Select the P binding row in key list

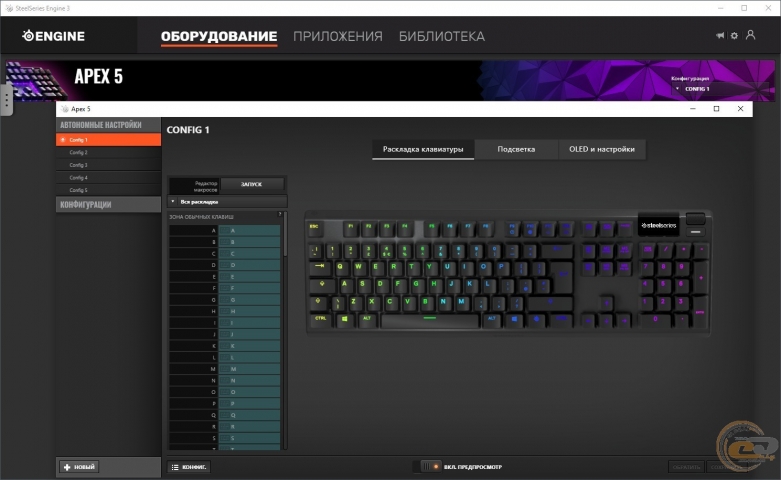tap(225, 404)
